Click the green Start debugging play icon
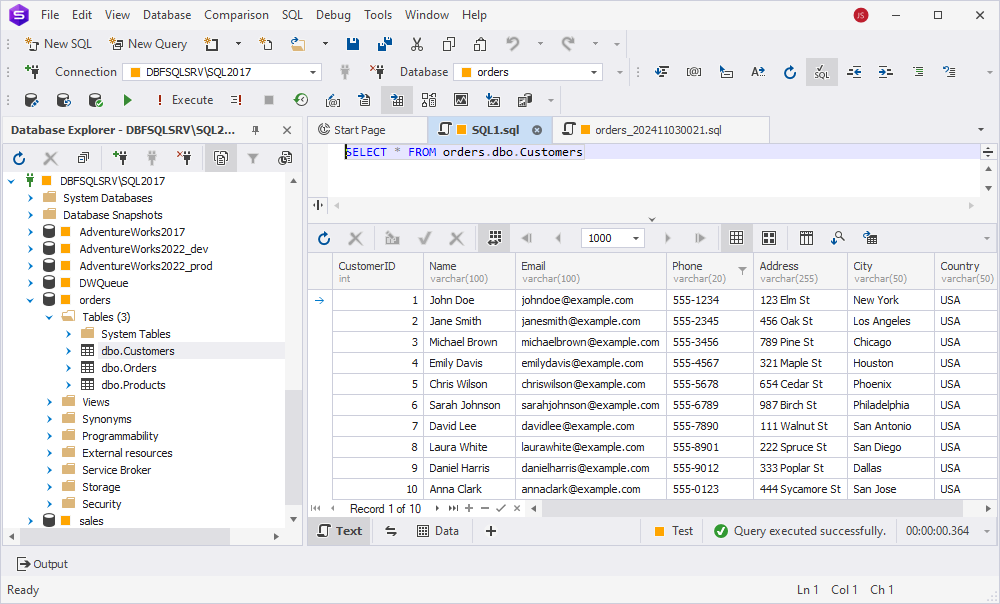This screenshot has width=1000, height=604. coord(127,100)
